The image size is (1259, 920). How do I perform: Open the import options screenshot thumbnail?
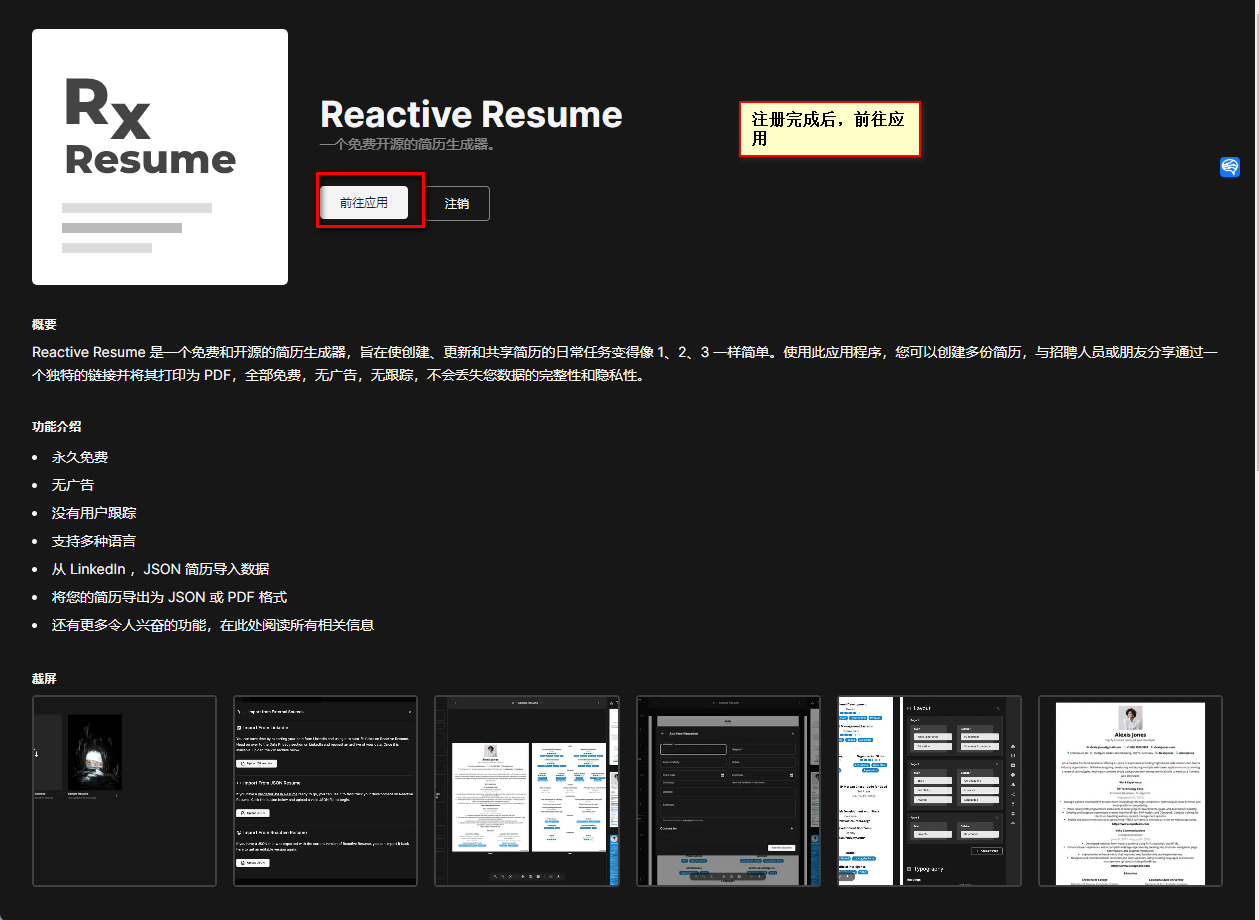325,790
